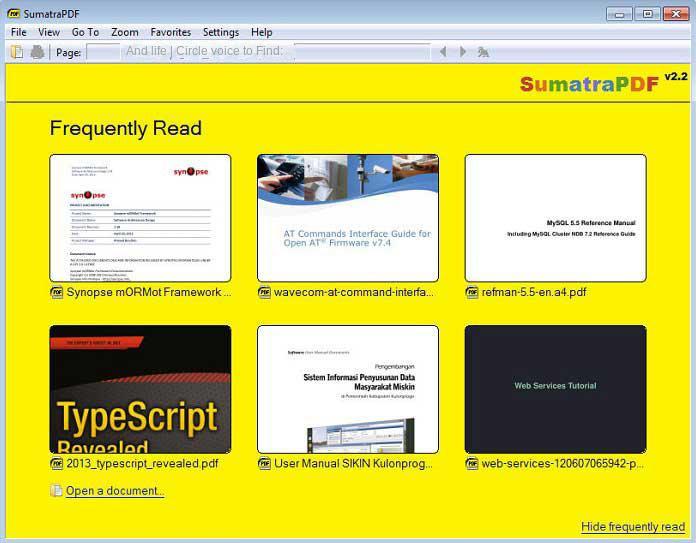Click the Hide frequently read link
696x543 pixels.
click(632, 527)
